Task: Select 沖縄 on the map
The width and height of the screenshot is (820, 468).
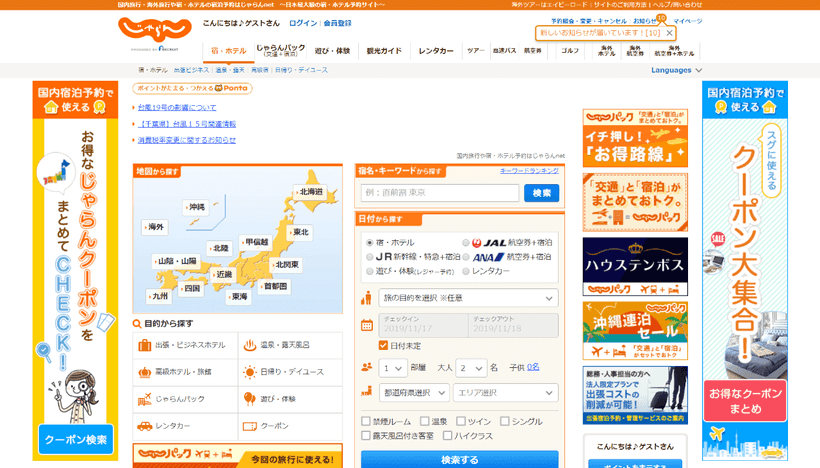Action: coord(196,207)
